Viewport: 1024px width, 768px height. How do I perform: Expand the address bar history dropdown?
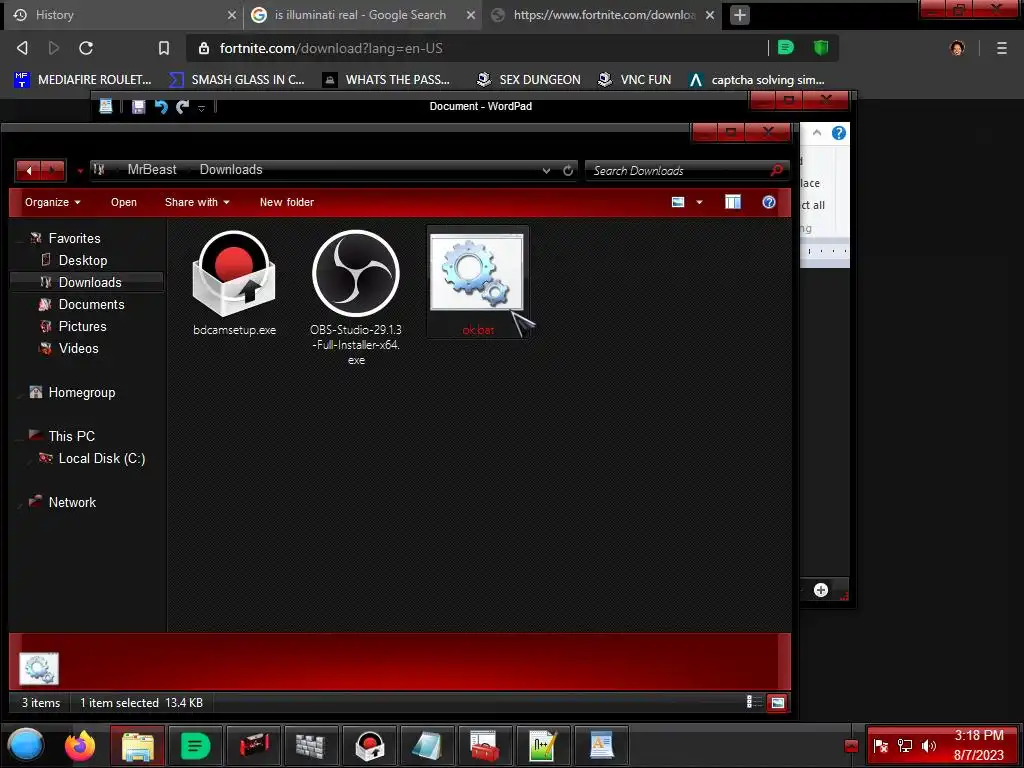point(546,170)
